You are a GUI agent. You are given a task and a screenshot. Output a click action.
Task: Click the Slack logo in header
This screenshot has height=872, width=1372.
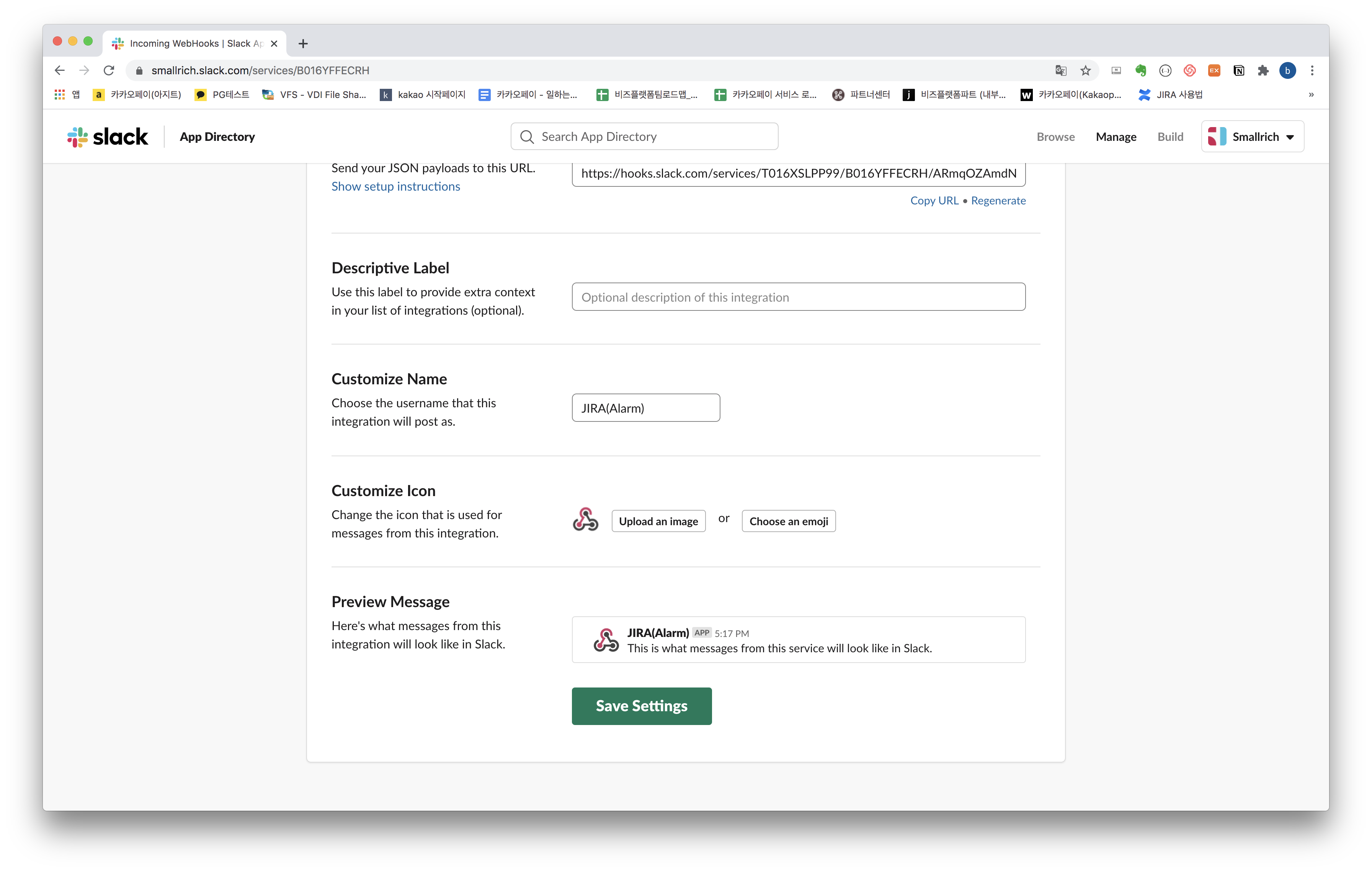click(x=107, y=137)
